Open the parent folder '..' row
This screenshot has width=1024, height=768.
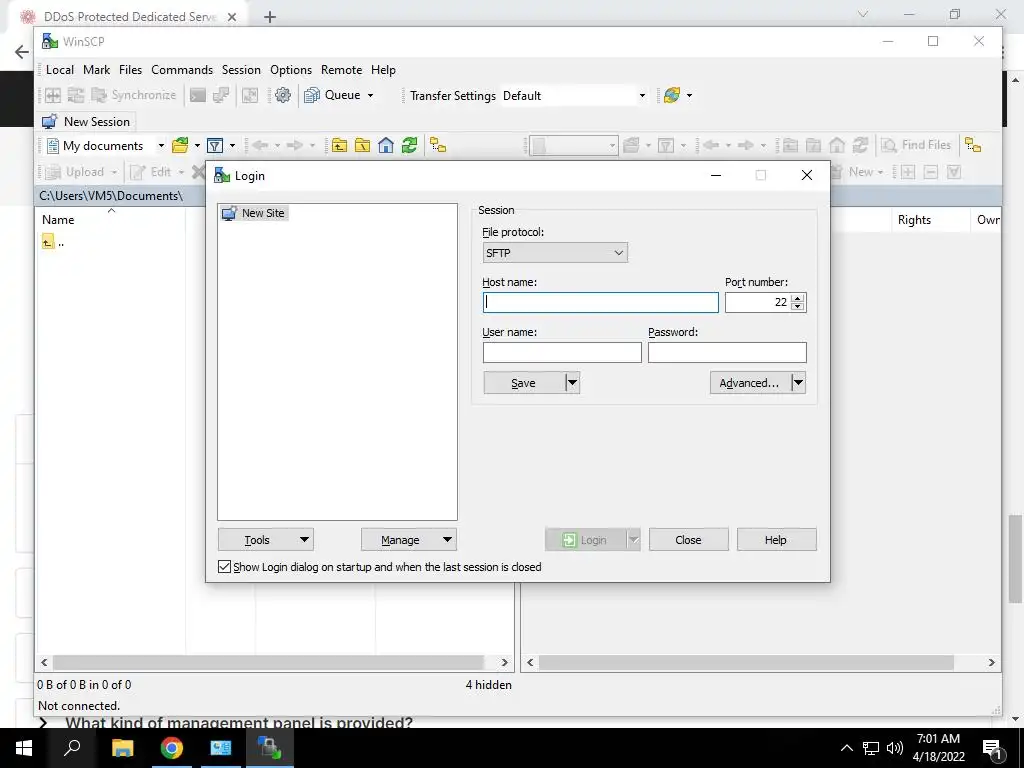coord(54,242)
